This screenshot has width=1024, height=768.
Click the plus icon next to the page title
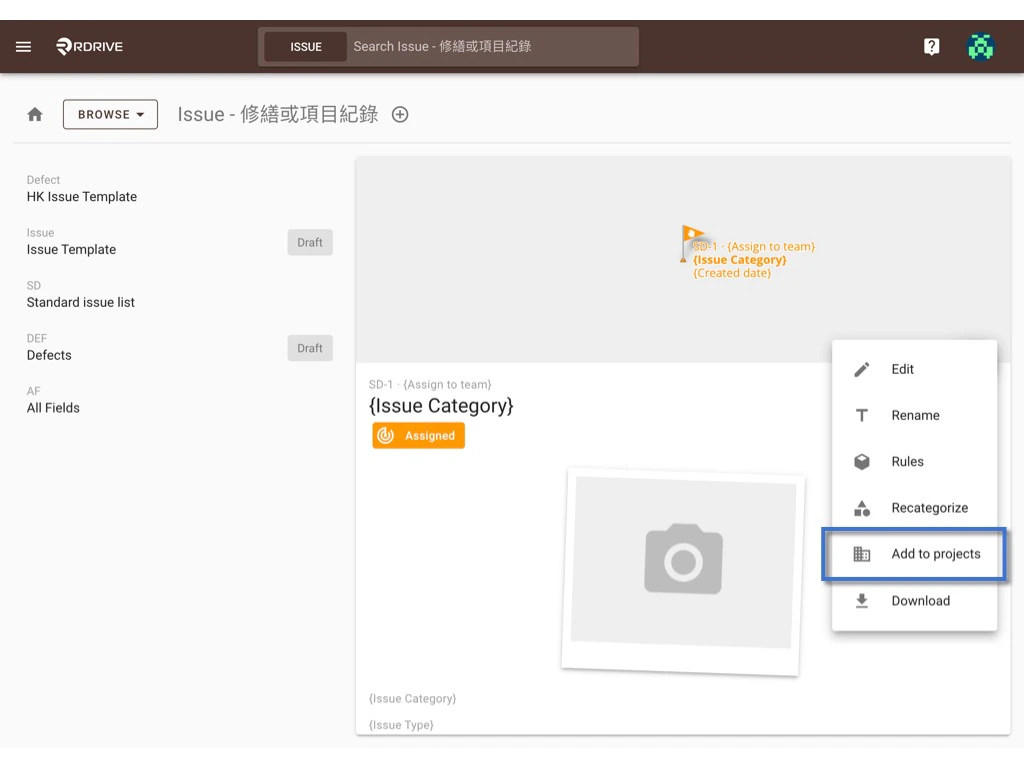[399, 114]
